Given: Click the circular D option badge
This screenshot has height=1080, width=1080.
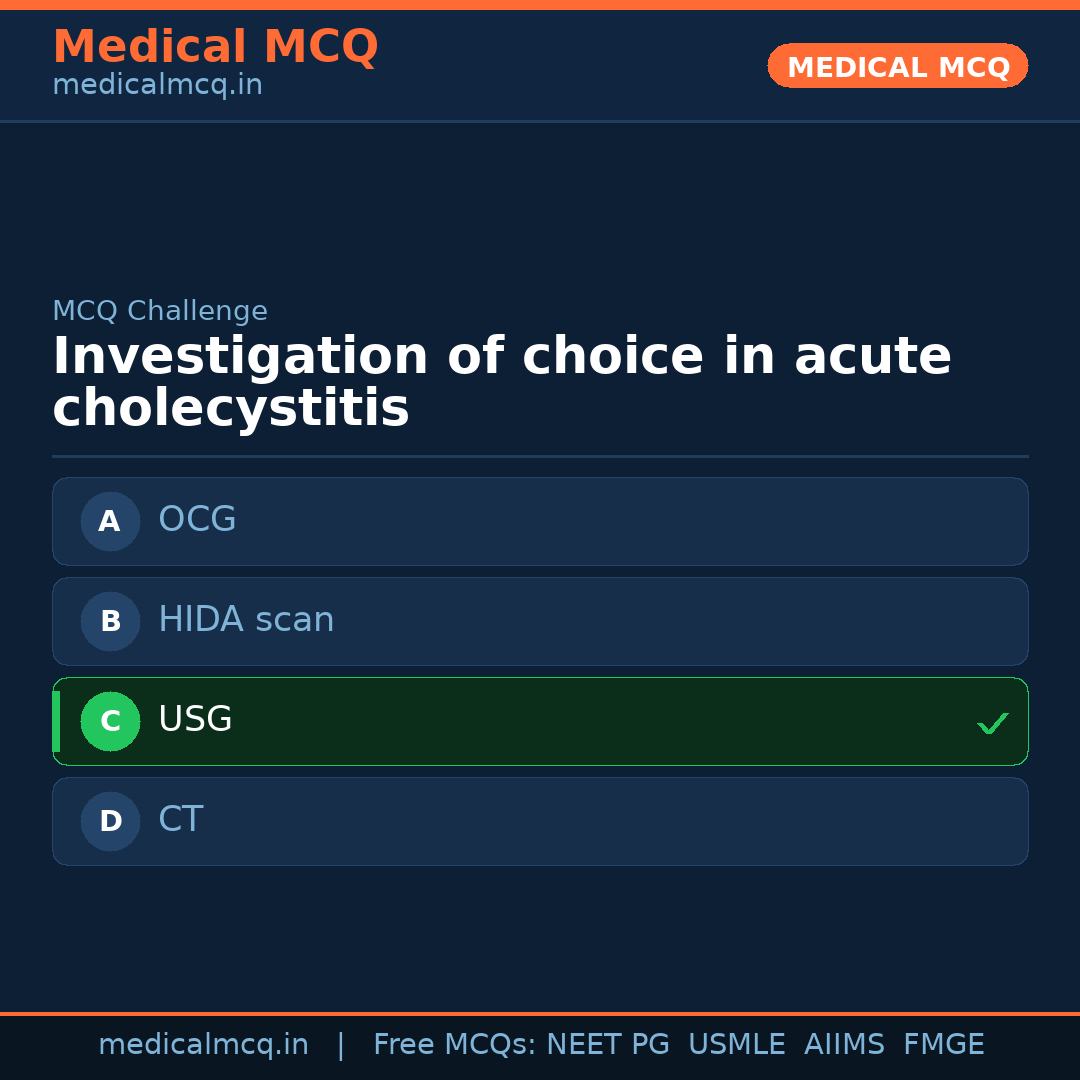Looking at the screenshot, I should point(110,821).
